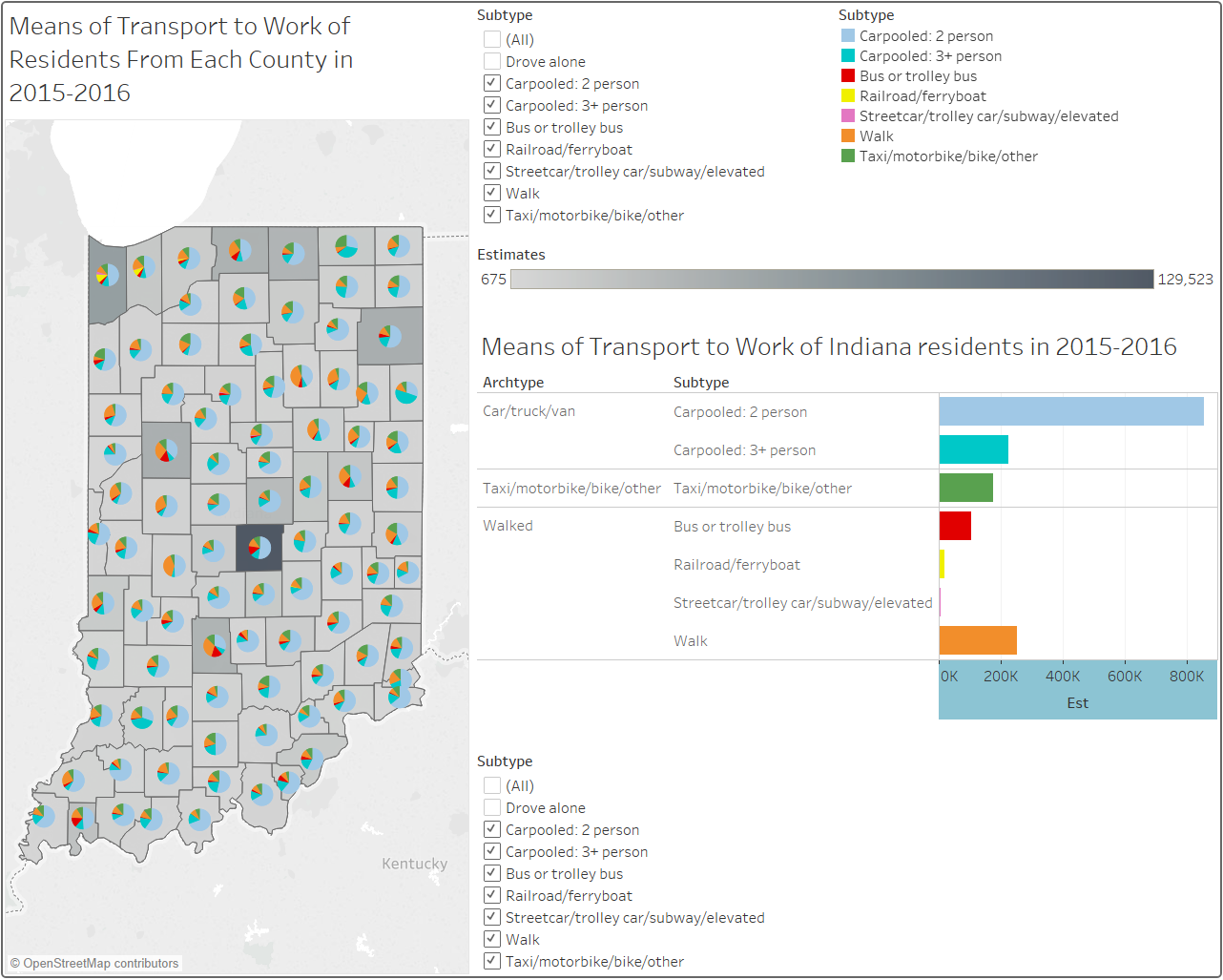
Task: Click the cyan Carpooled: 3+ person bar
Action: point(974,449)
